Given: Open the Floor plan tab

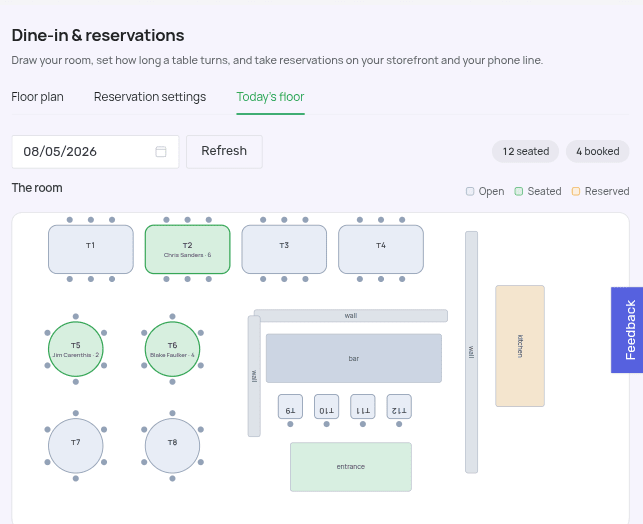Looking at the screenshot, I should pyautogui.click(x=37, y=97).
